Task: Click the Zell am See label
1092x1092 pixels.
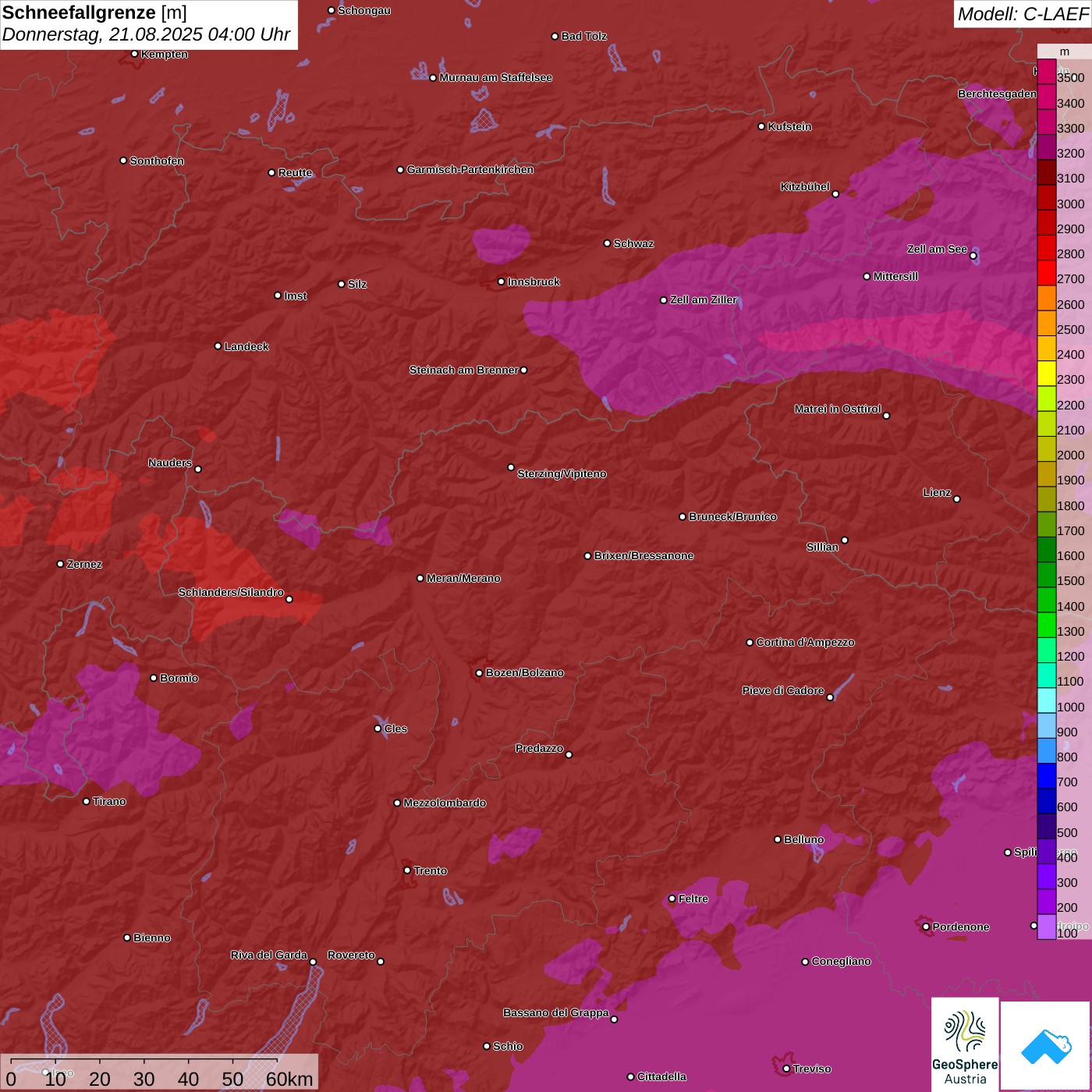Action: (937, 250)
